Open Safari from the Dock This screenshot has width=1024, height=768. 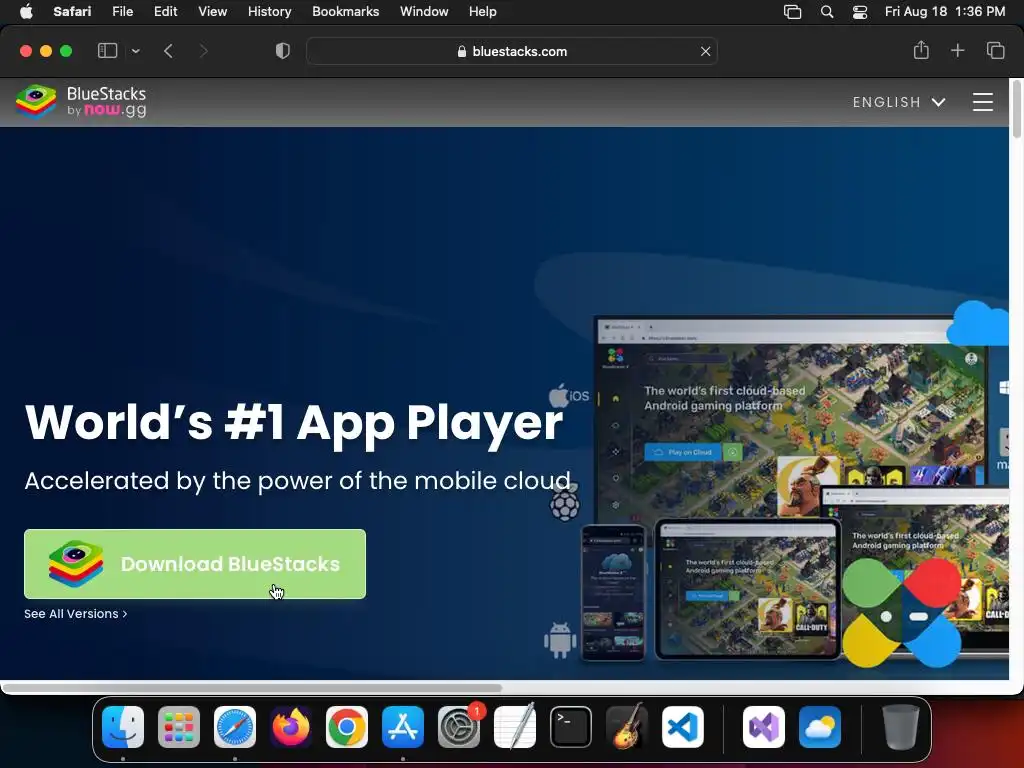(x=234, y=727)
